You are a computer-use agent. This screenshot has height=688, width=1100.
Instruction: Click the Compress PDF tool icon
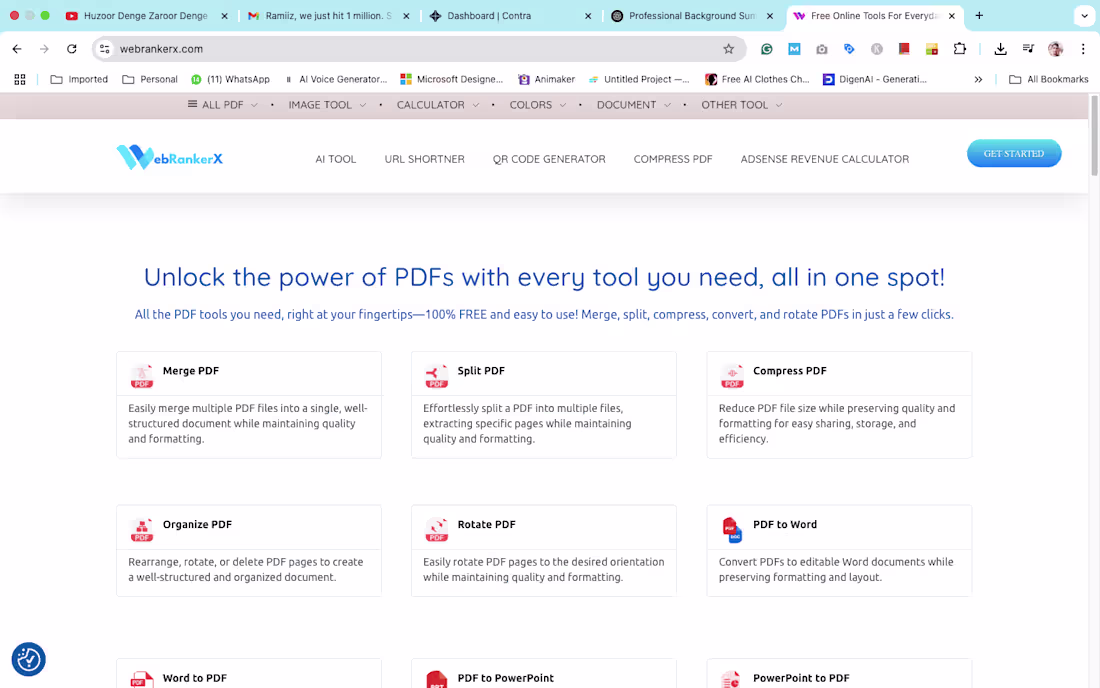click(x=731, y=376)
